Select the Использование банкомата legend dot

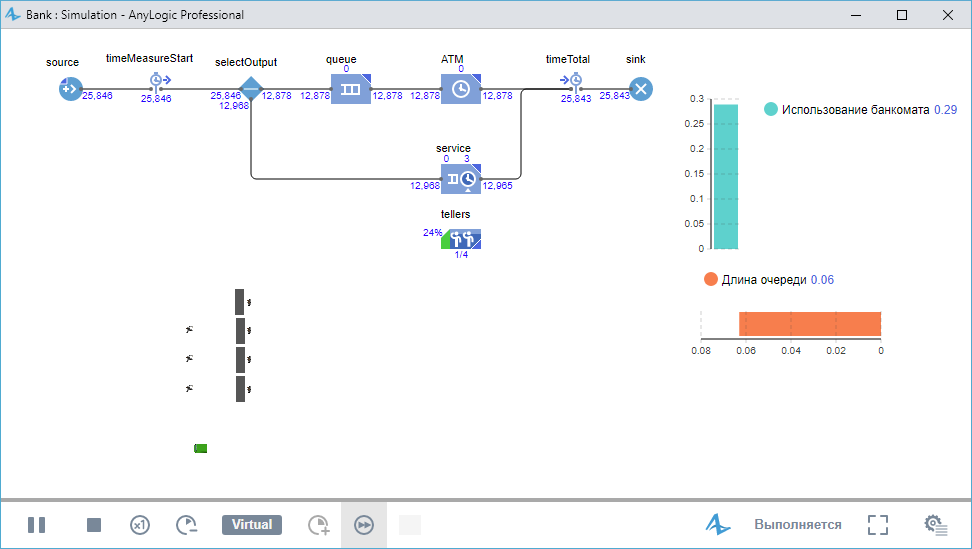click(x=771, y=109)
